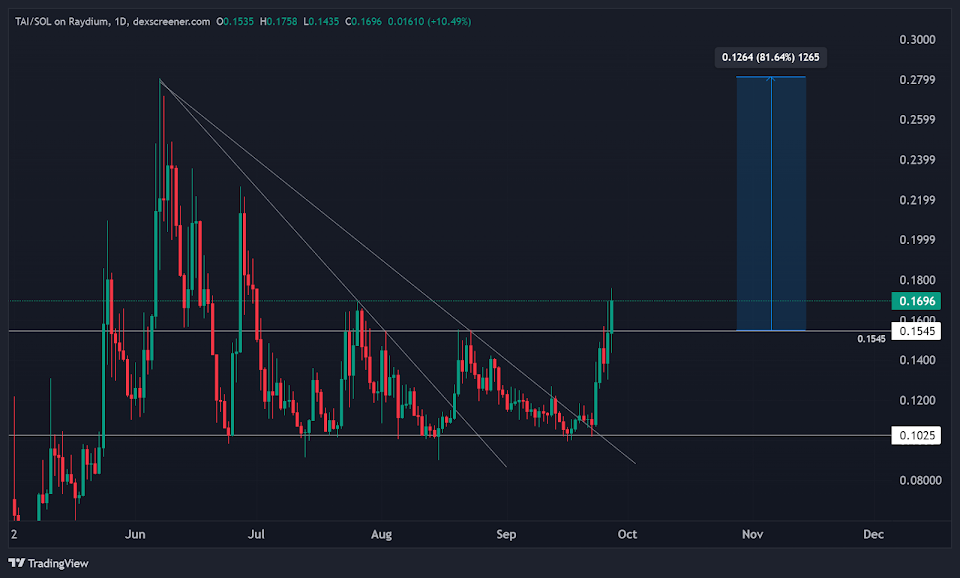This screenshot has width=960, height=578.
Task: Click the 0.1025 support level label
Action: (917, 434)
